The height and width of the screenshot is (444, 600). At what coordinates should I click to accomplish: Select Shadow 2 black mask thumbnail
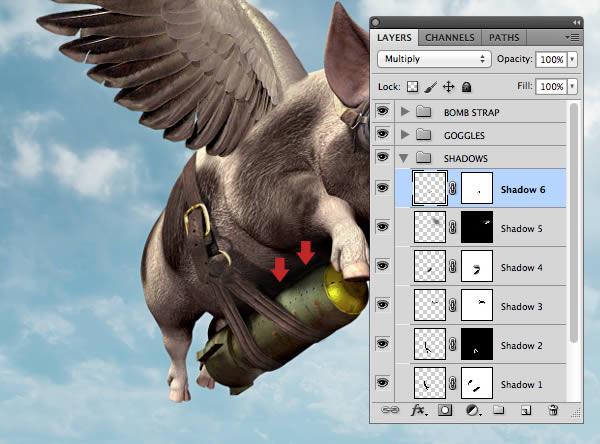point(477,344)
